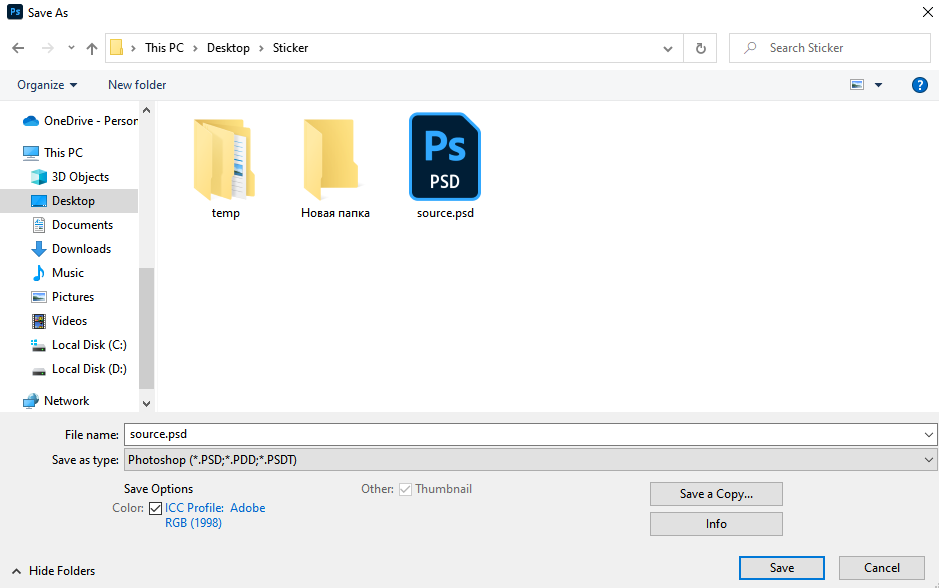Select This PC in navigation pane
The image size is (939, 588).
click(x=53, y=153)
